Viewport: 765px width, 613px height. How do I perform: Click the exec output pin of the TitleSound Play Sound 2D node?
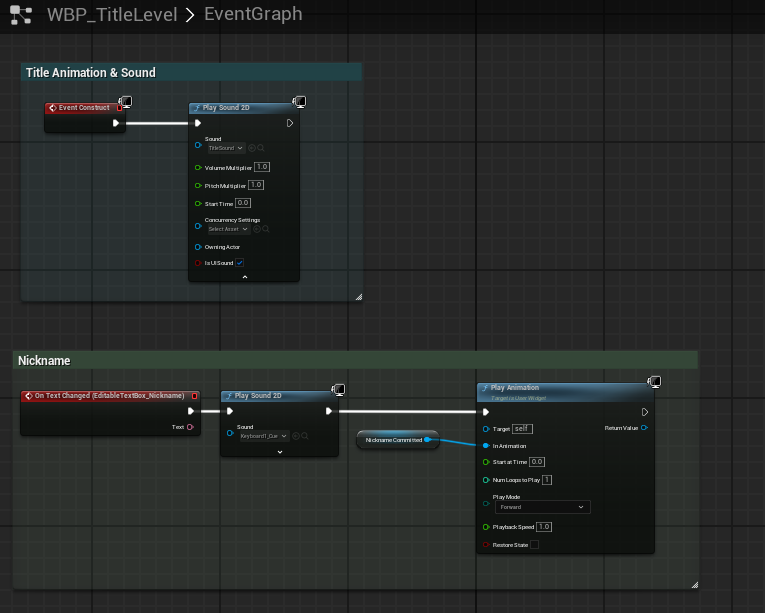pos(290,123)
